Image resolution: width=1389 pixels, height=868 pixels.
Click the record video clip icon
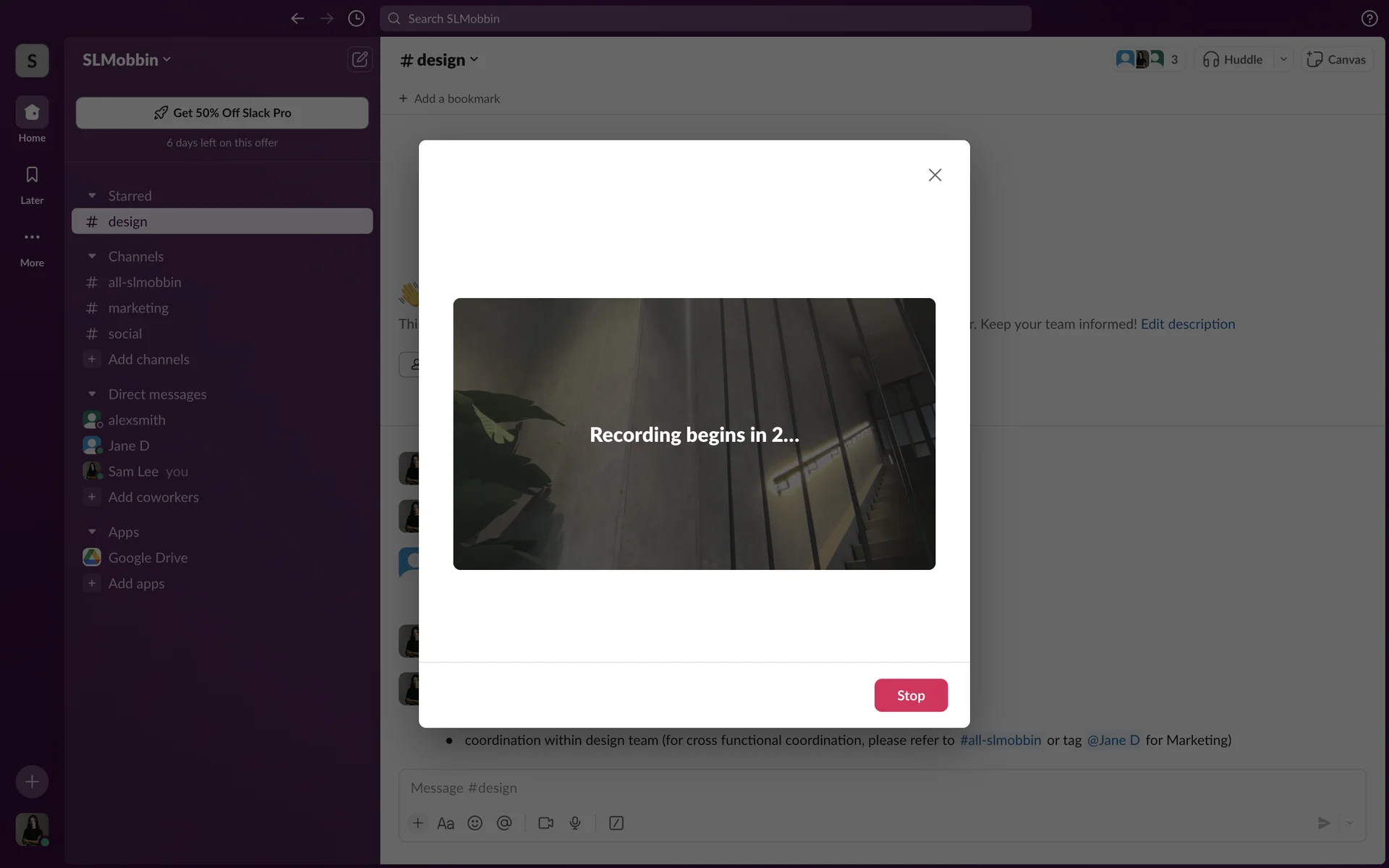tap(545, 823)
